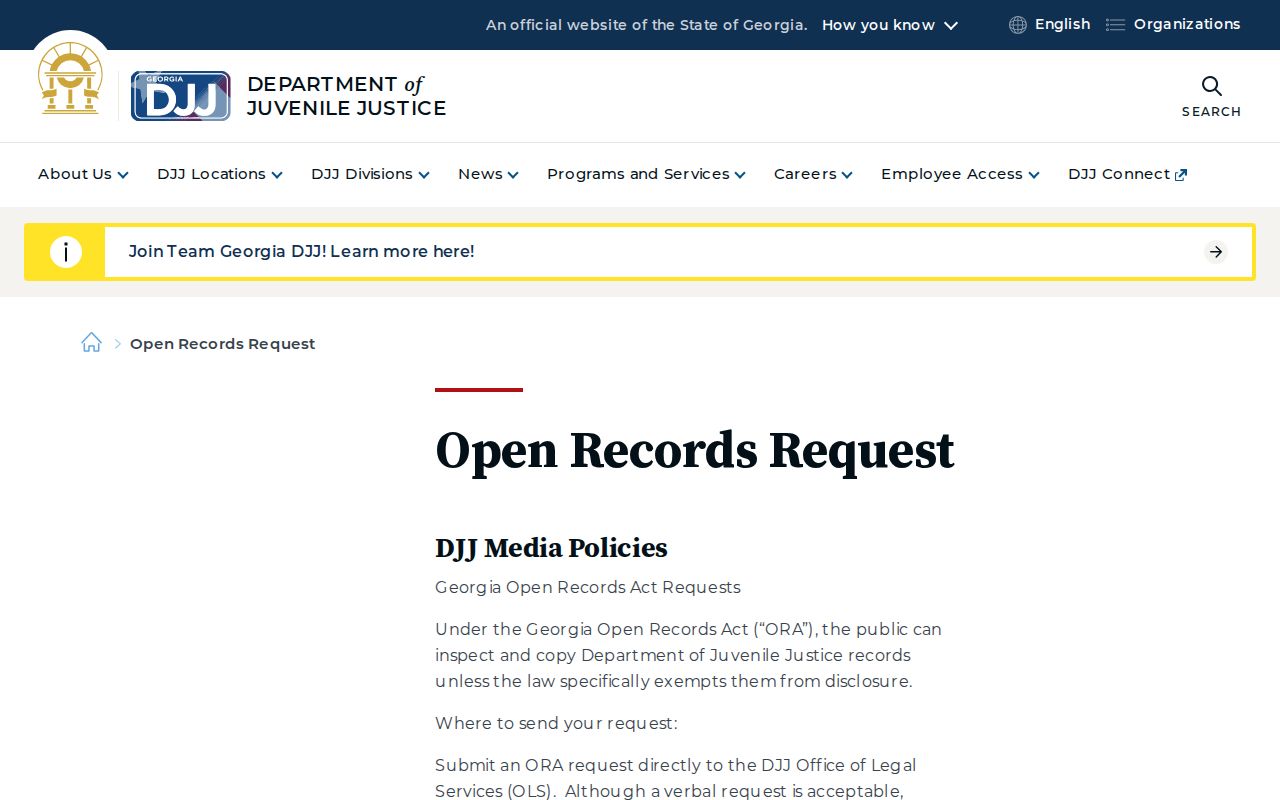Open the About Us menu
Viewport: 1280px width, 800px height.
83,174
